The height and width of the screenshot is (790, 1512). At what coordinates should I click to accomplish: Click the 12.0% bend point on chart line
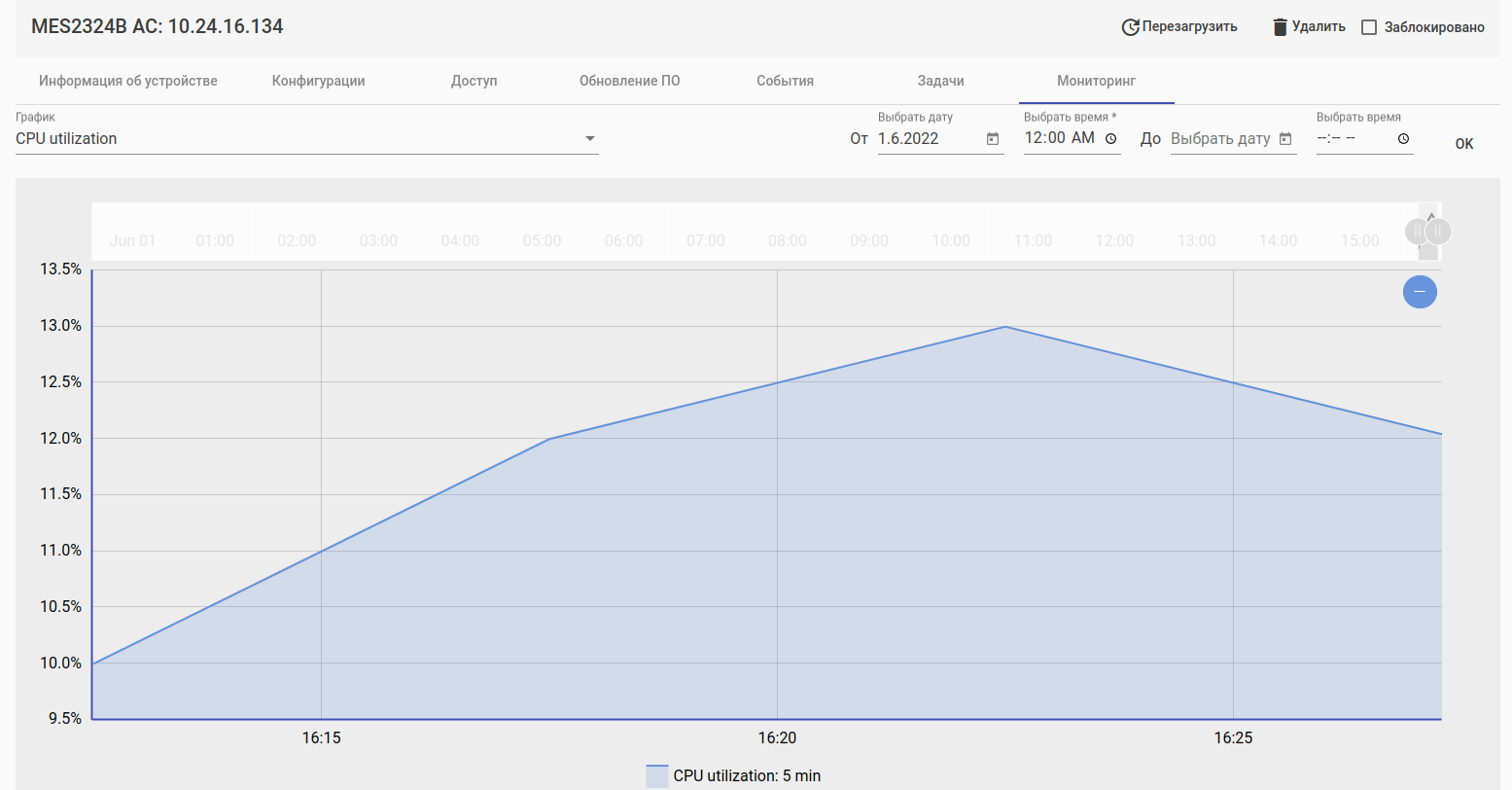click(549, 439)
